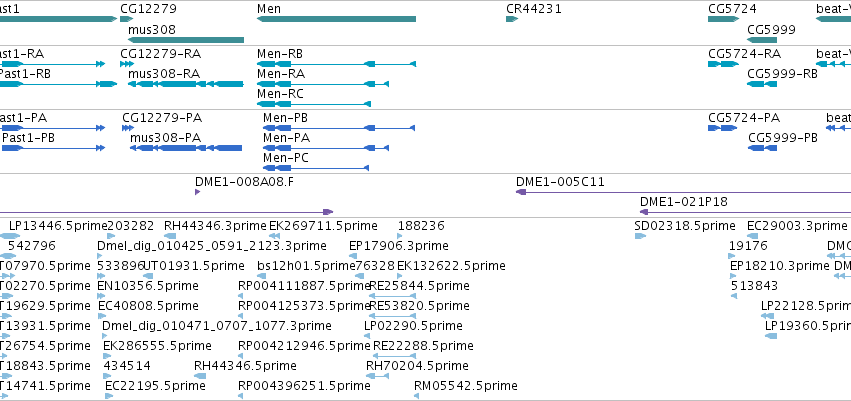This screenshot has height=401, width=851.
Task: Select the mus308-RA transcript glyph
Action: (x=186, y=84)
